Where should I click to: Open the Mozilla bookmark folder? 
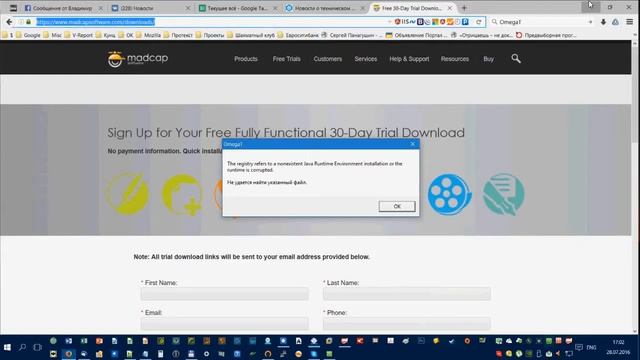(149, 36)
